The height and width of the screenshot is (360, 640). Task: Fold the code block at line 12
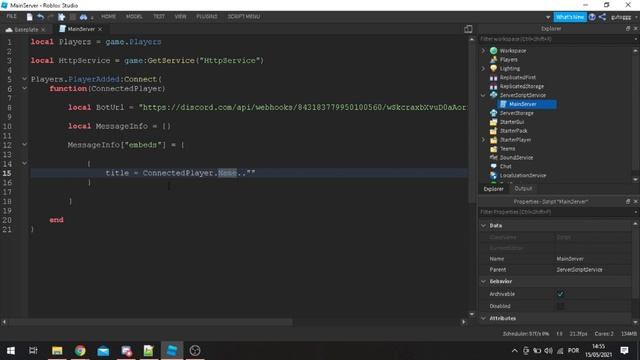[x=24, y=144]
